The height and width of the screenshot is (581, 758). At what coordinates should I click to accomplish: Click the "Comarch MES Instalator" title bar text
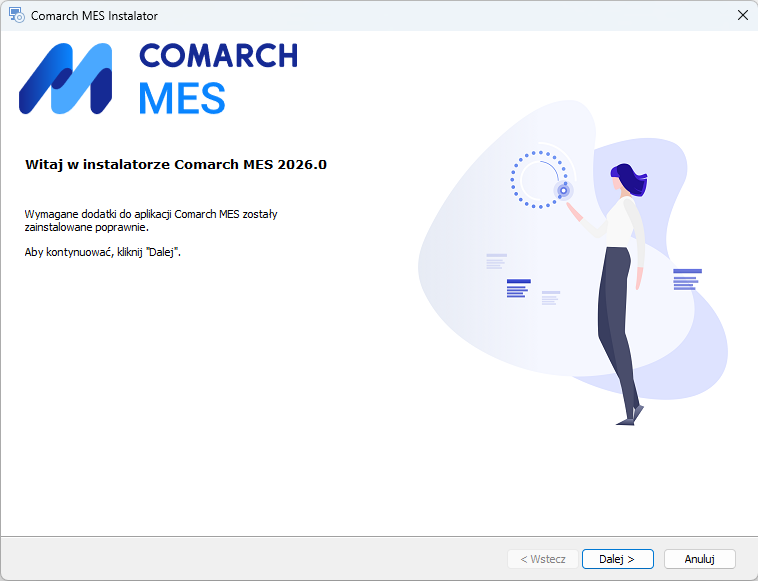coord(94,16)
